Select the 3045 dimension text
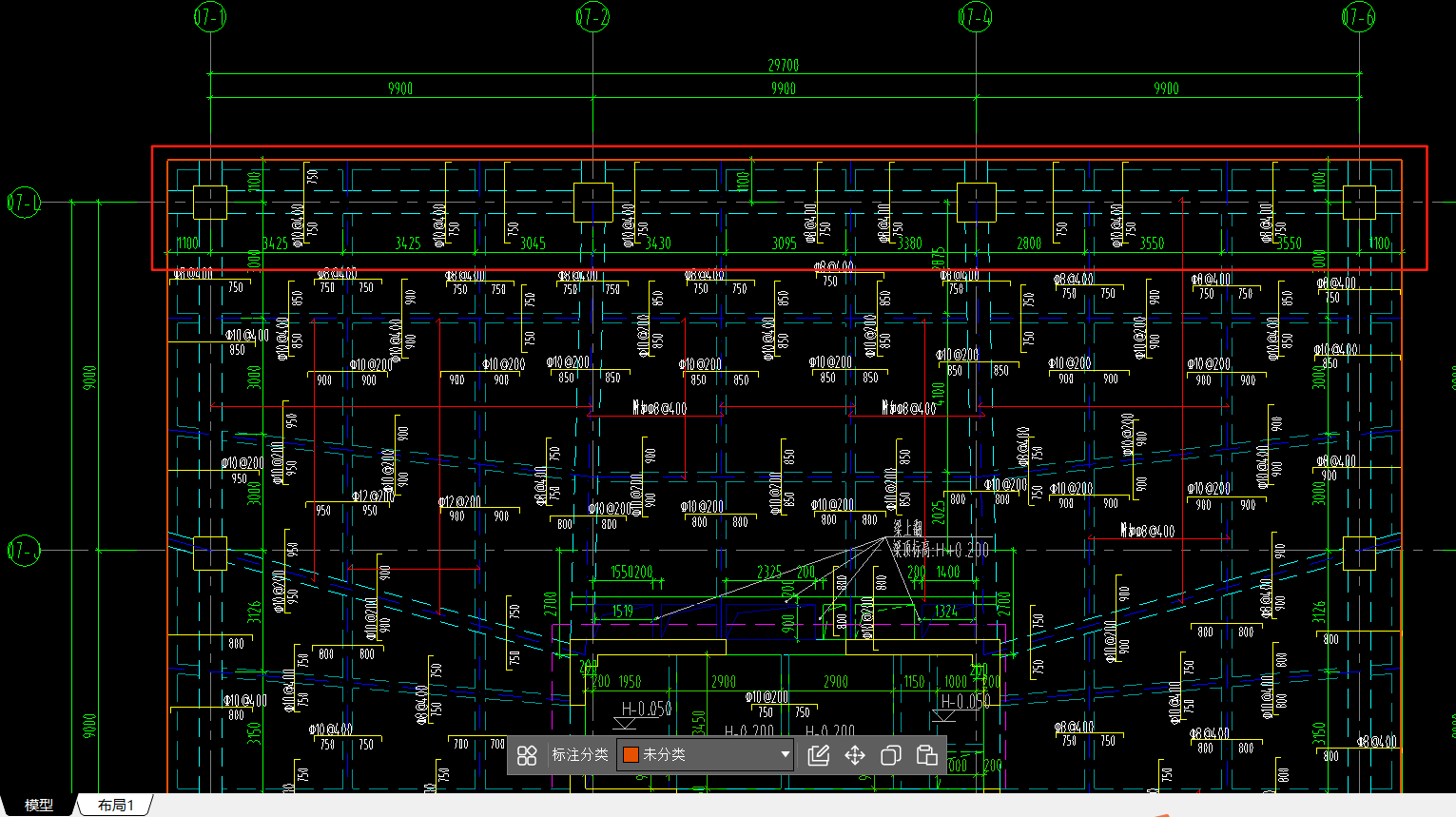The height and width of the screenshot is (817, 1456). click(533, 243)
